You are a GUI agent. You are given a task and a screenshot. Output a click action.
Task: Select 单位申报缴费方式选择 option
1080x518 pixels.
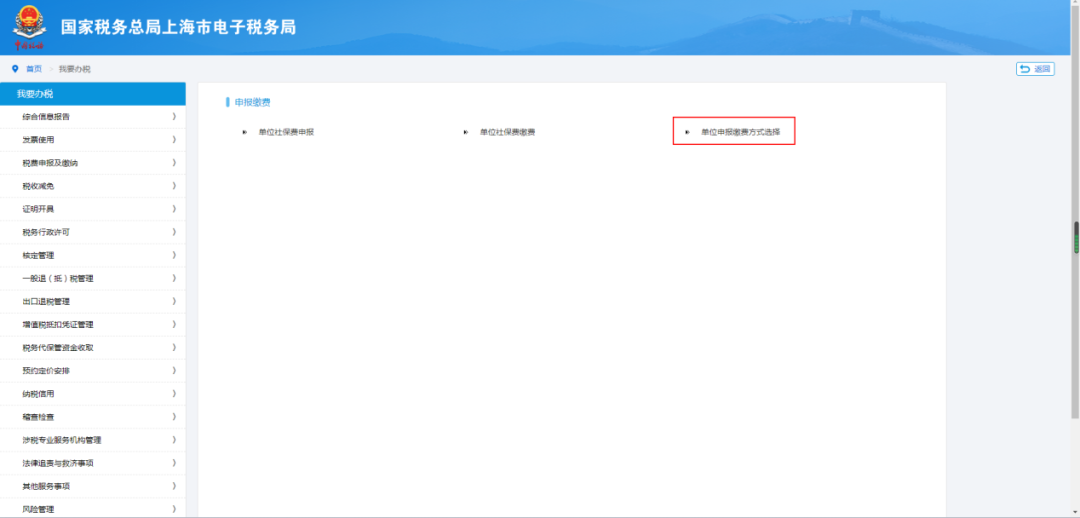point(740,132)
